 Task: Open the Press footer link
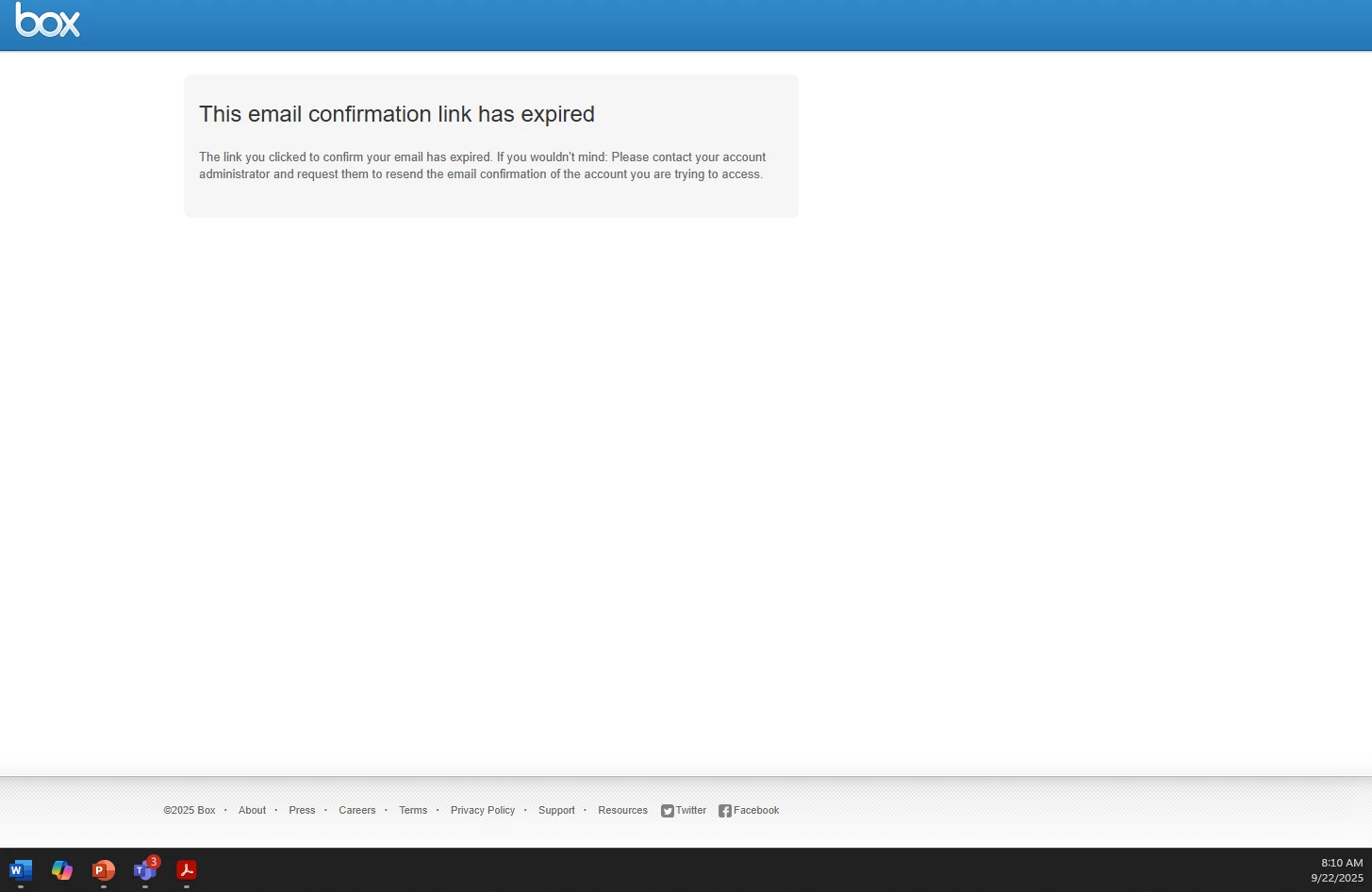302,810
